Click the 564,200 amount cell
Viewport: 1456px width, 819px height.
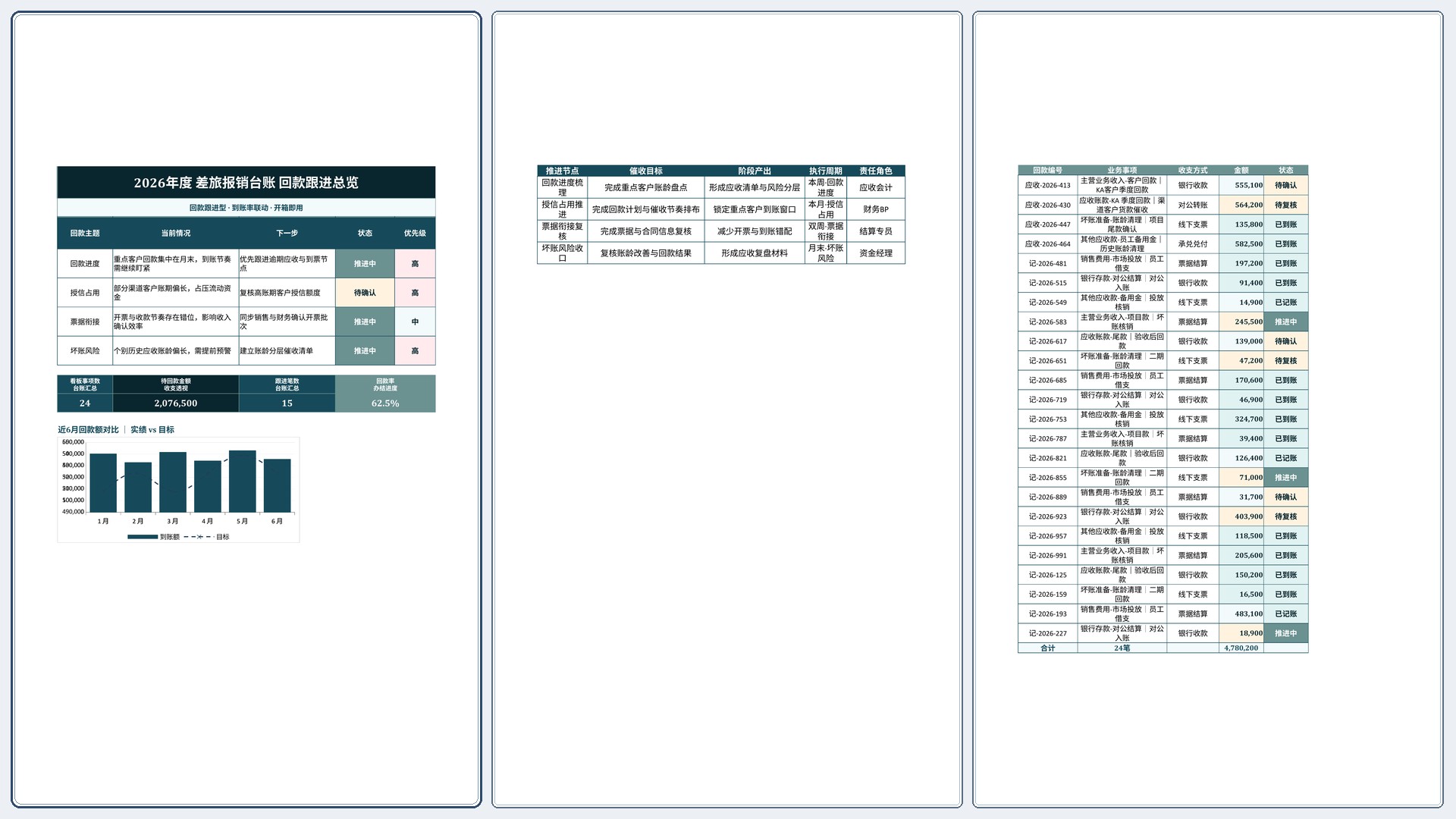[x=1241, y=205]
